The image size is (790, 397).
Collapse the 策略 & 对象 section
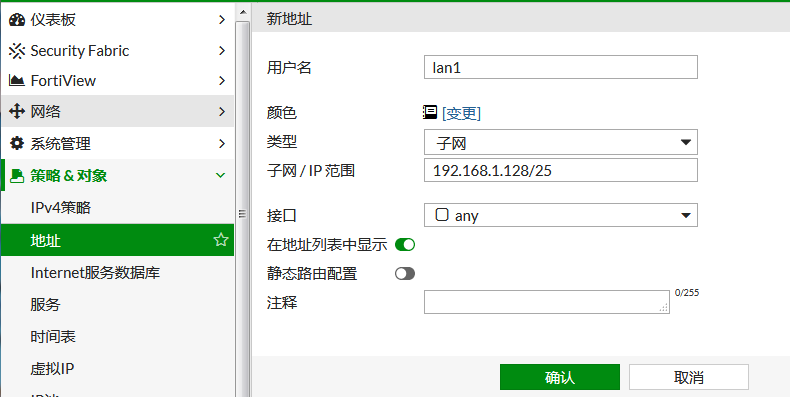click(x=220, y=176)
